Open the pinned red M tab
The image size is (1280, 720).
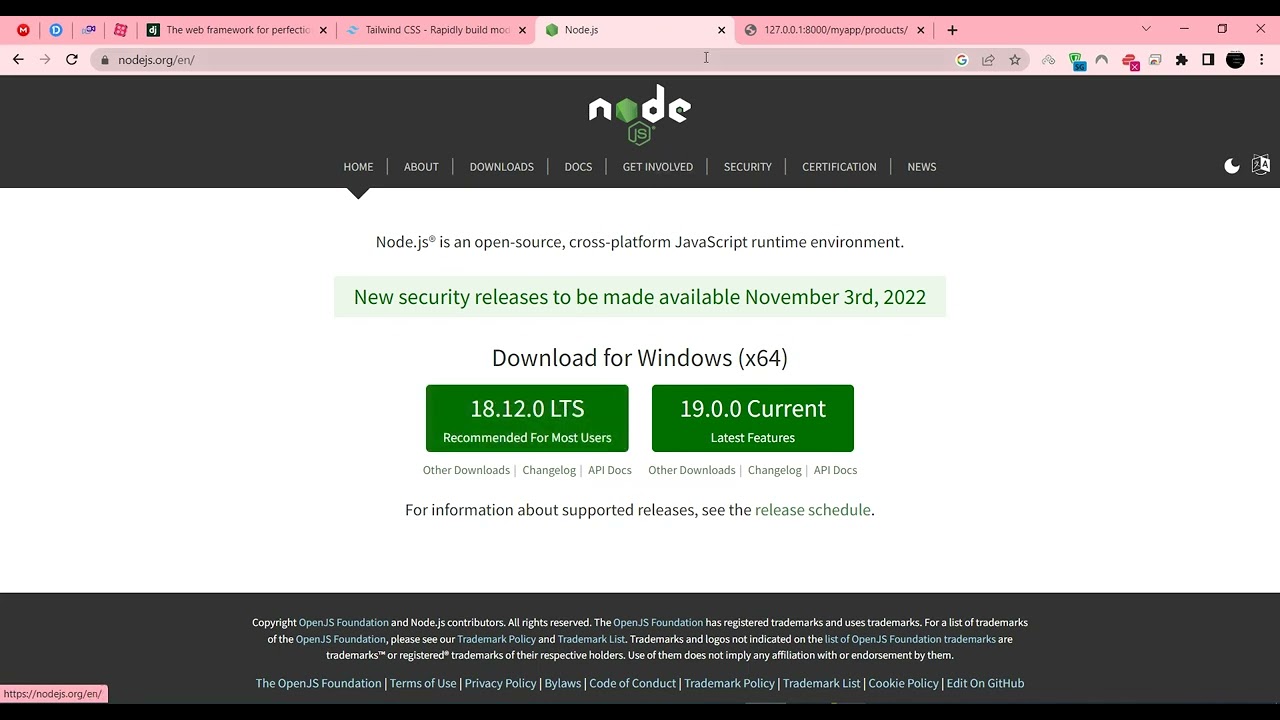tap(23, 30)
